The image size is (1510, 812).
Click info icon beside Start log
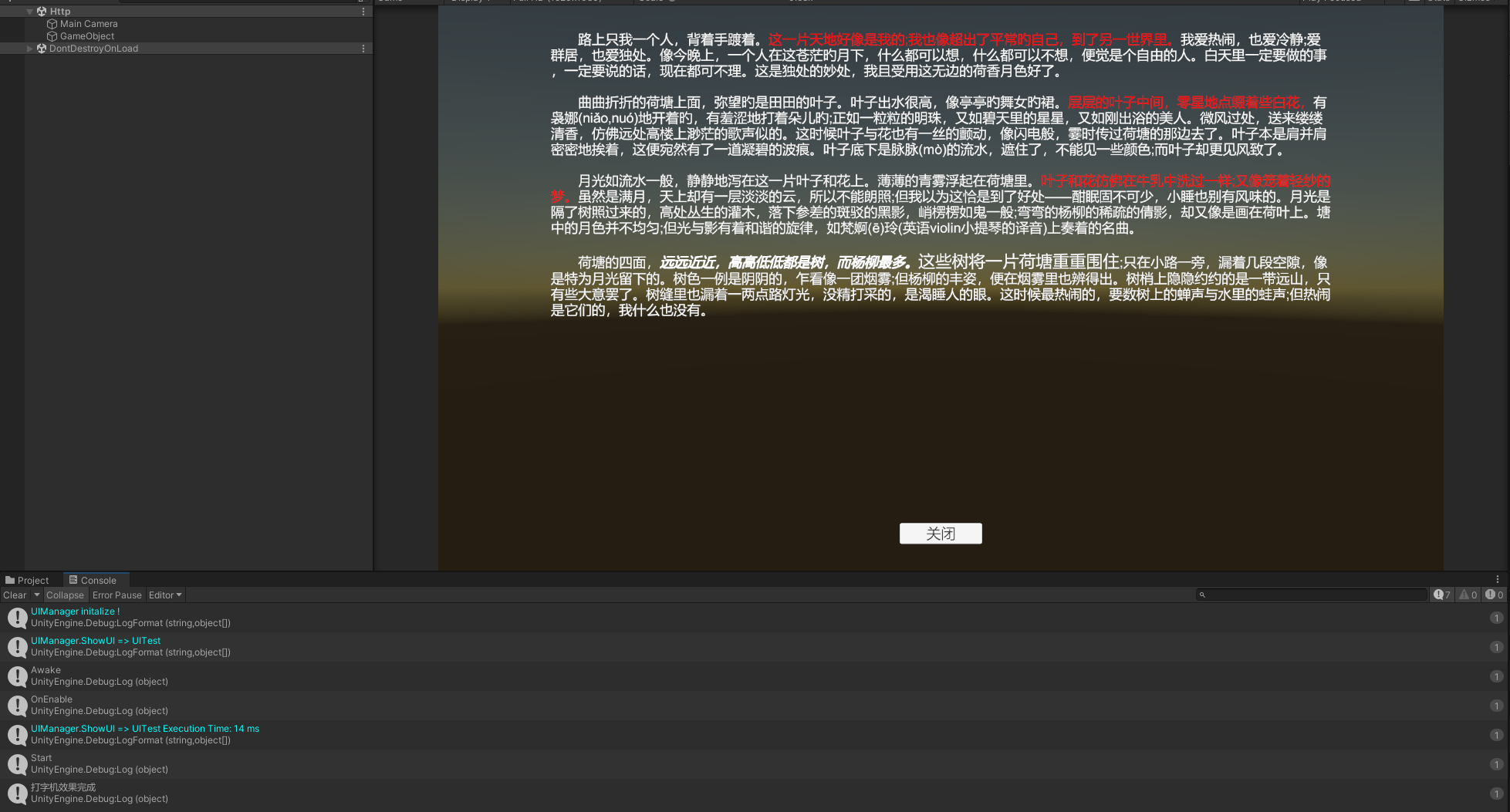(x=17, y=764)
